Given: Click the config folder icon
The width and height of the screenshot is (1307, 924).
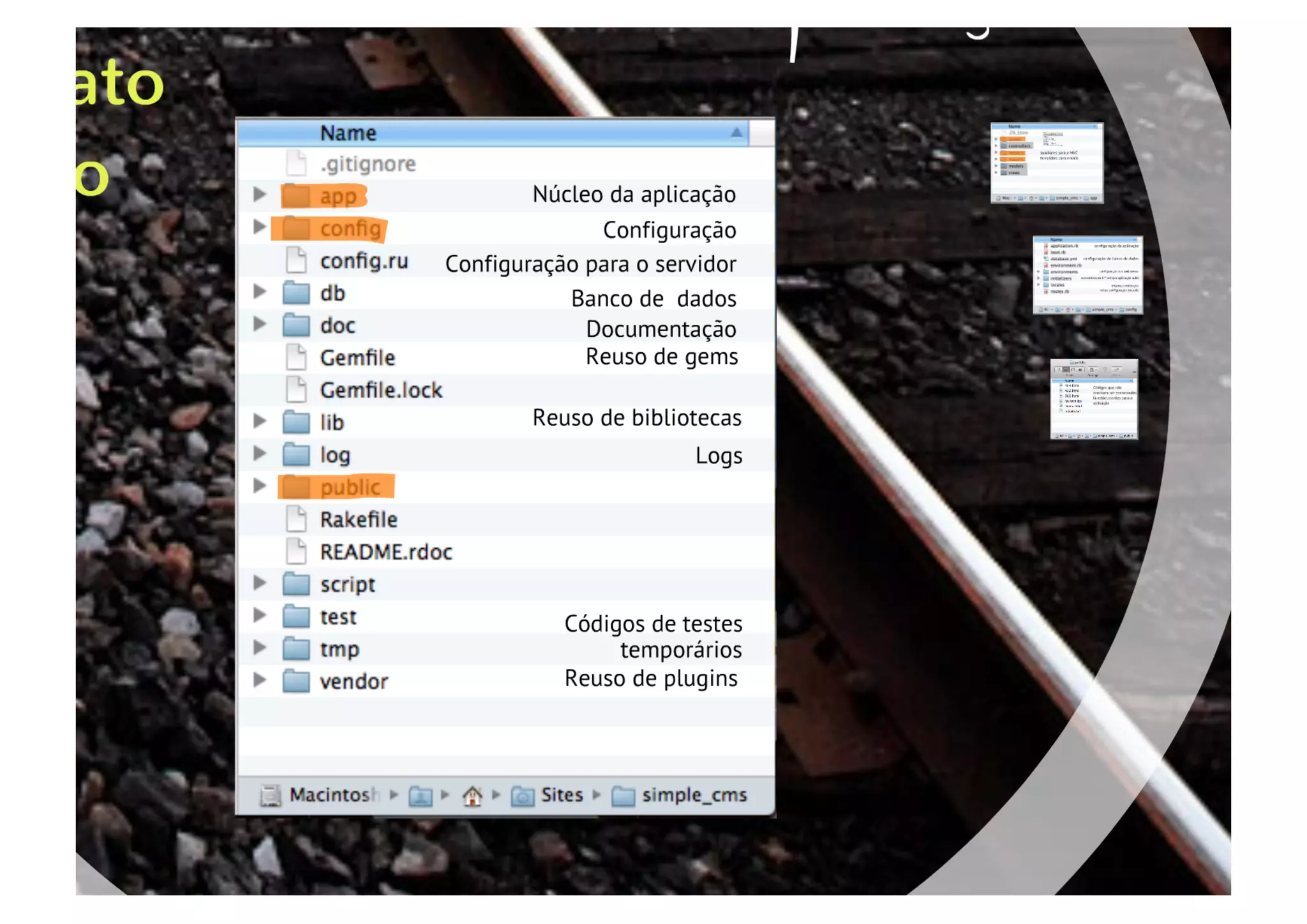Looking at the screenshot, I should 296,228.
